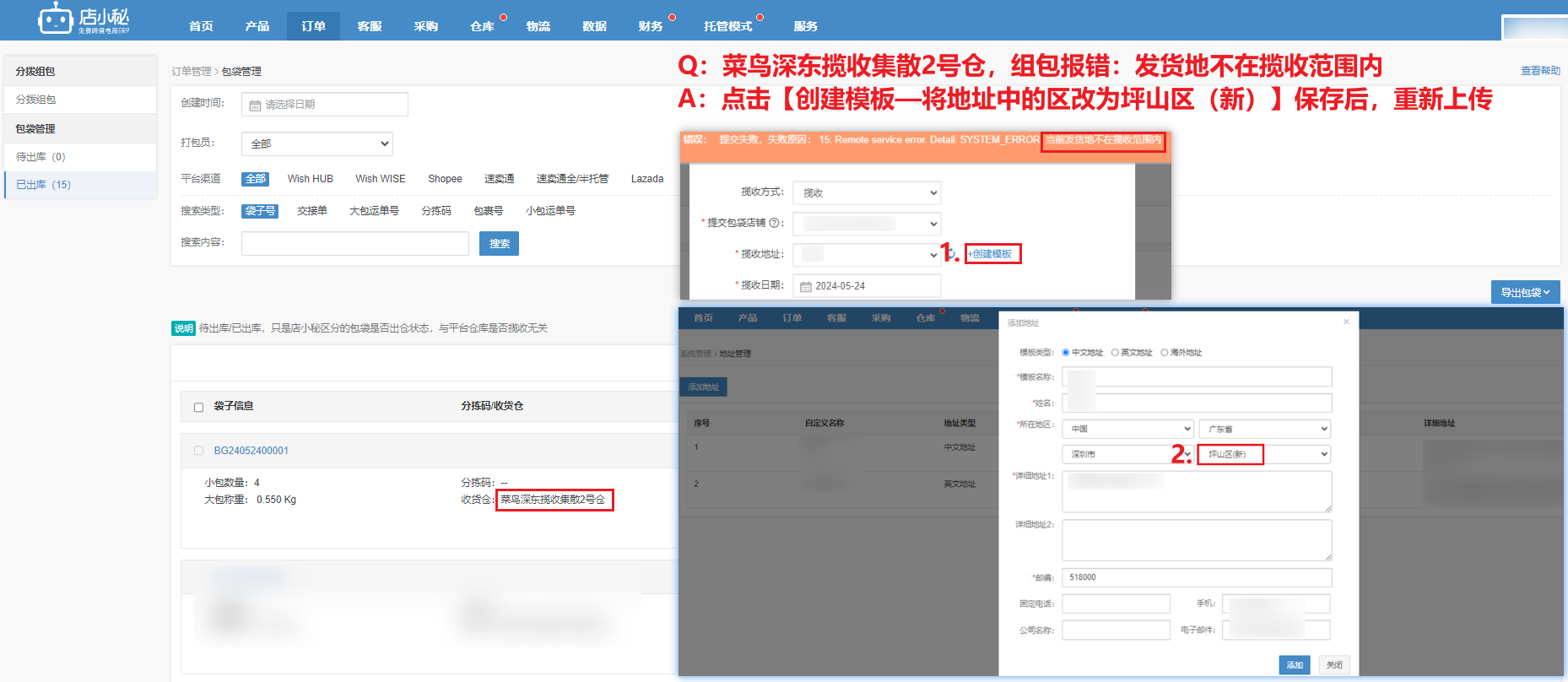Viewport: 1568px width, 682px height.
Task: Open 客服 in the main top navigation
Action: tap(370, 26)
